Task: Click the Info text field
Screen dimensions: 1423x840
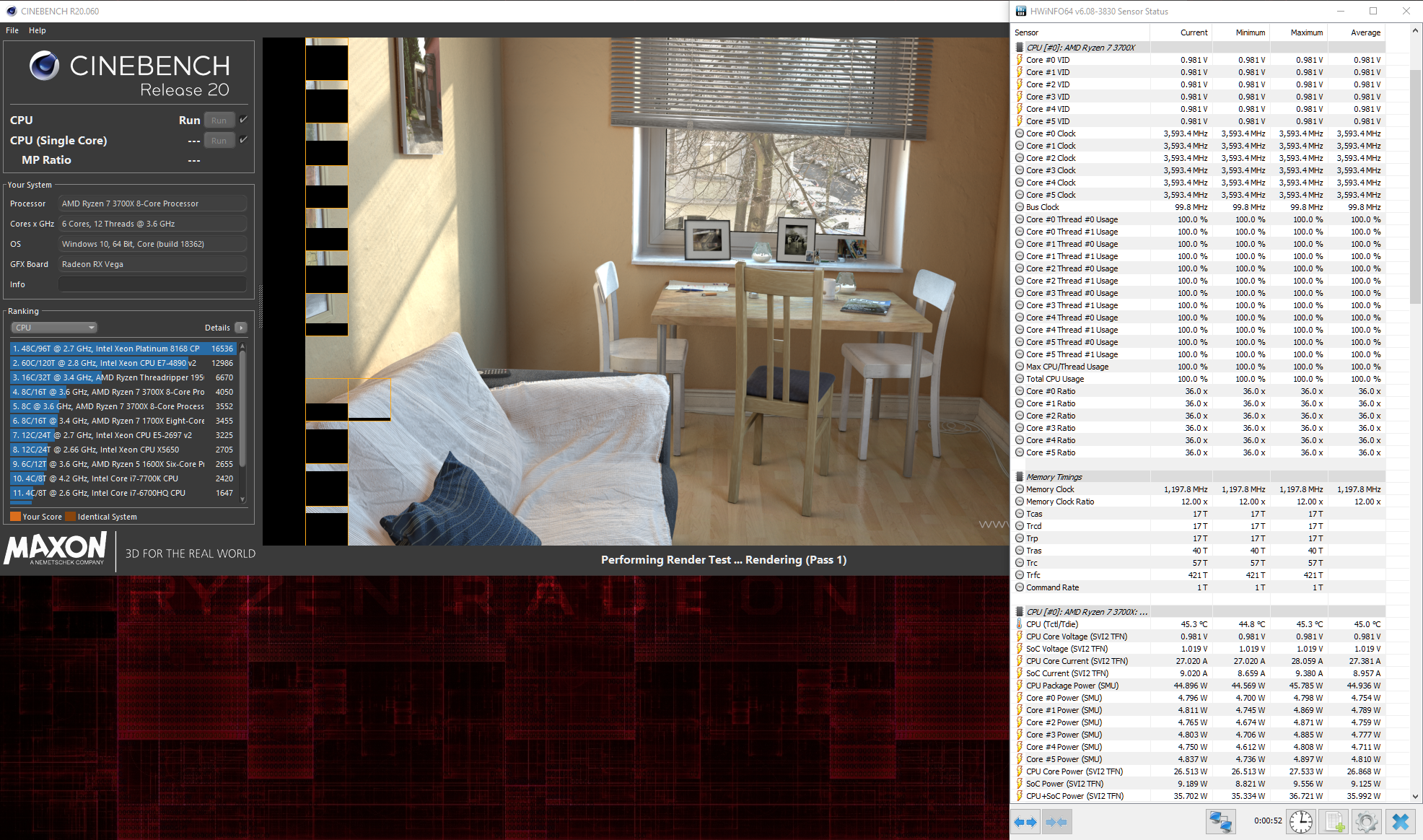Action: (x=152, y=284)
